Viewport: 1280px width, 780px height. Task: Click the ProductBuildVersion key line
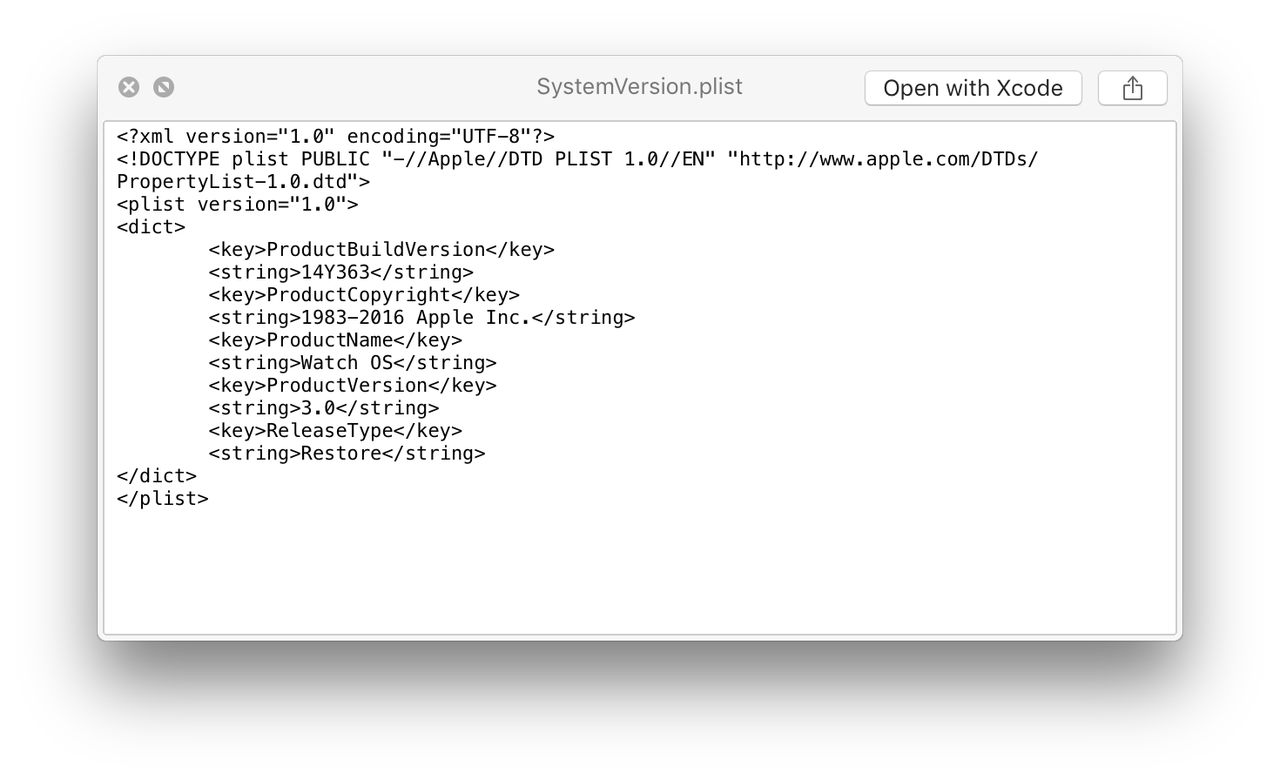pyautogui.click(x=381, y=250)
